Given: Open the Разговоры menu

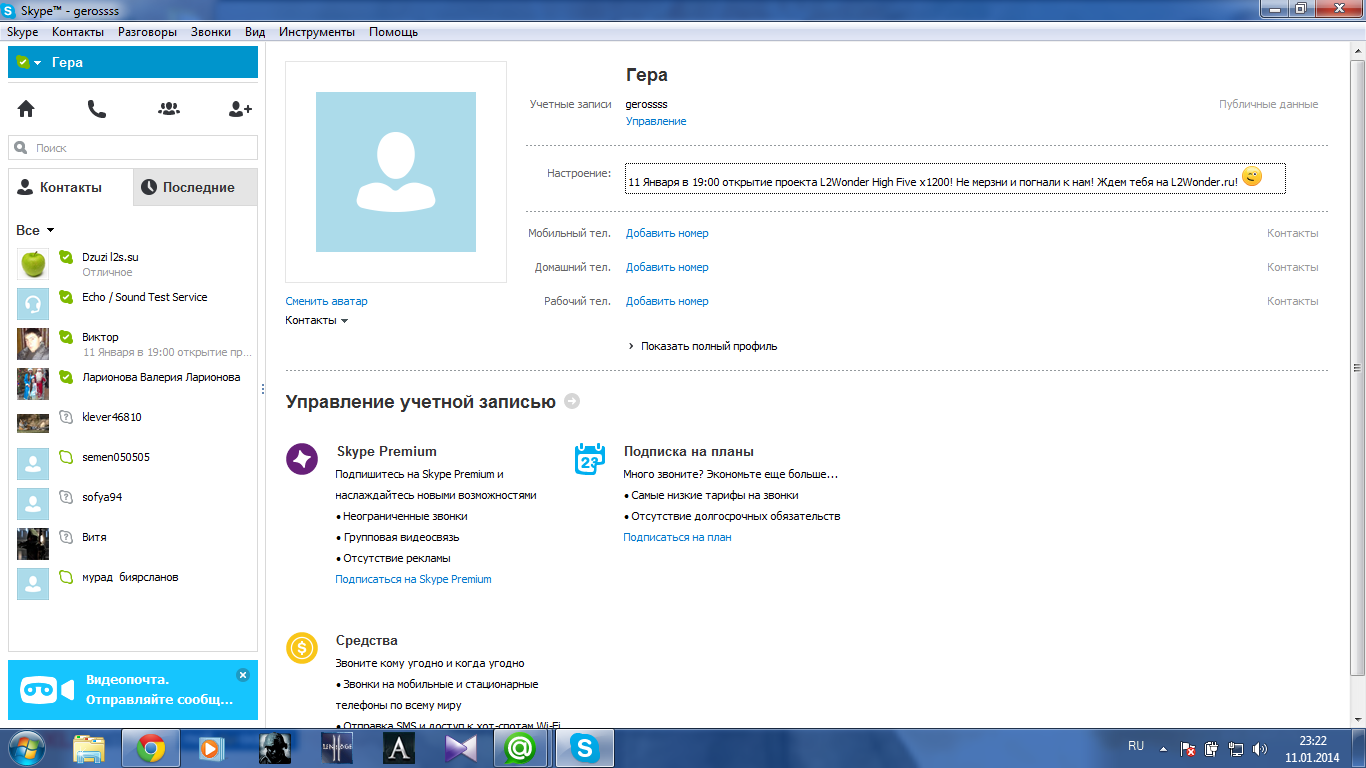Looking at the screenshot, I should coord(147,32).
